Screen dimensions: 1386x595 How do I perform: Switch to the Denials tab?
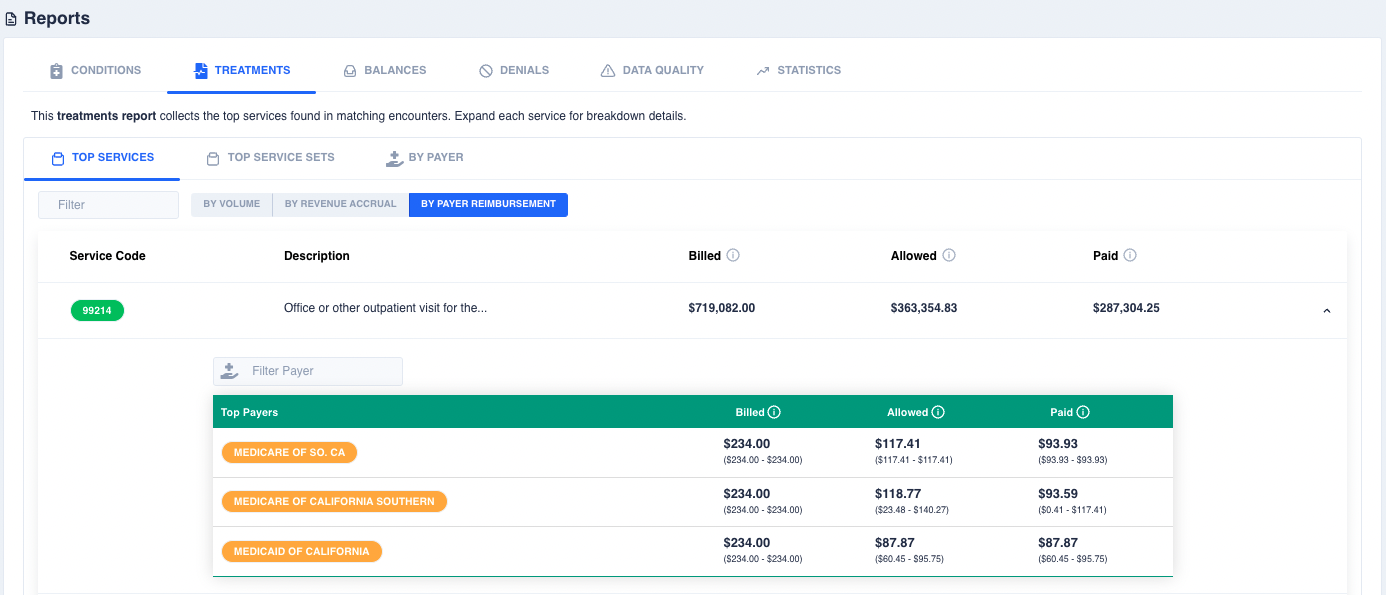[x=514, y=71]
